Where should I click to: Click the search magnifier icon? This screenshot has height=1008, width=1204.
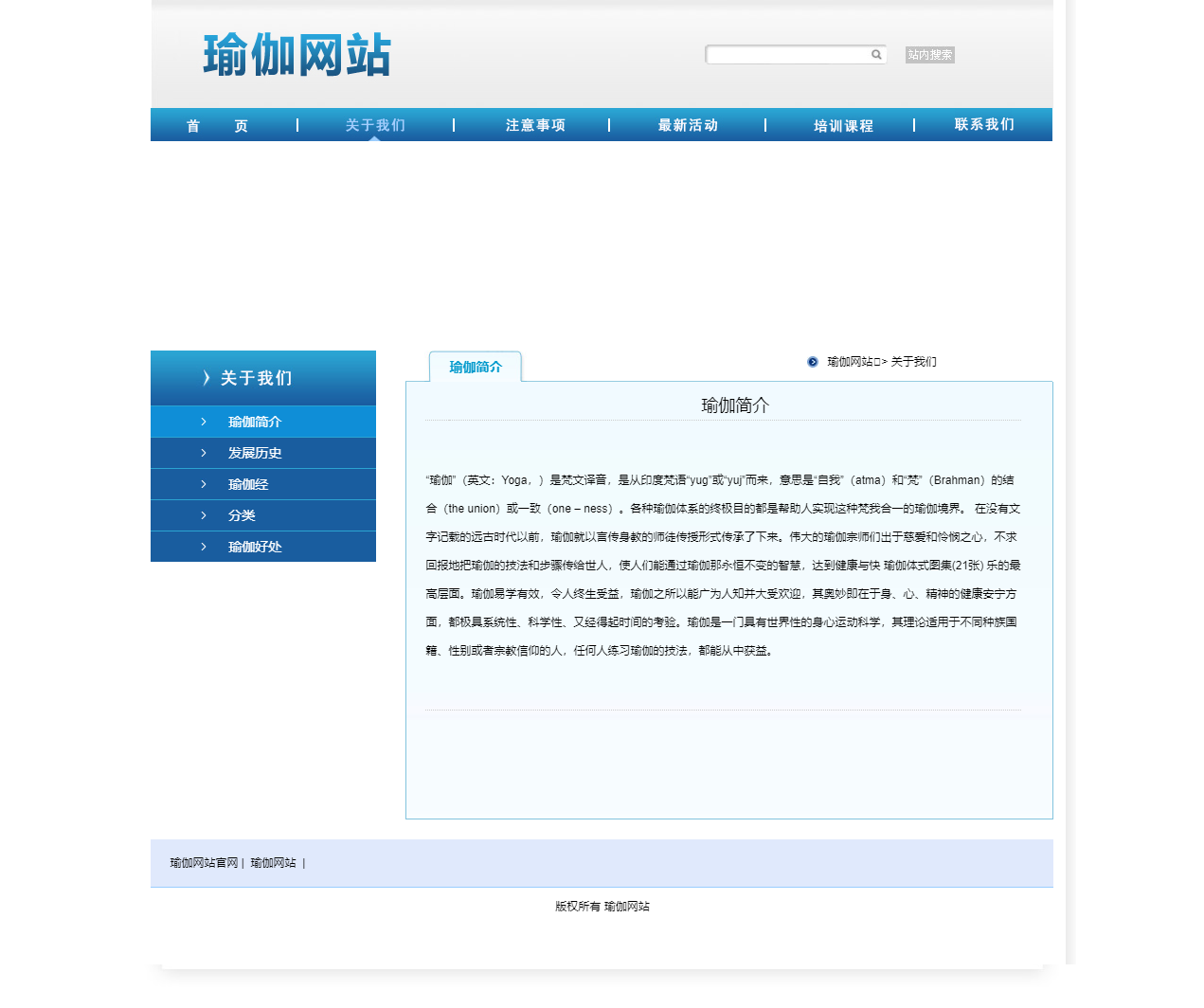pyautogui.click(x=876, y=55)
